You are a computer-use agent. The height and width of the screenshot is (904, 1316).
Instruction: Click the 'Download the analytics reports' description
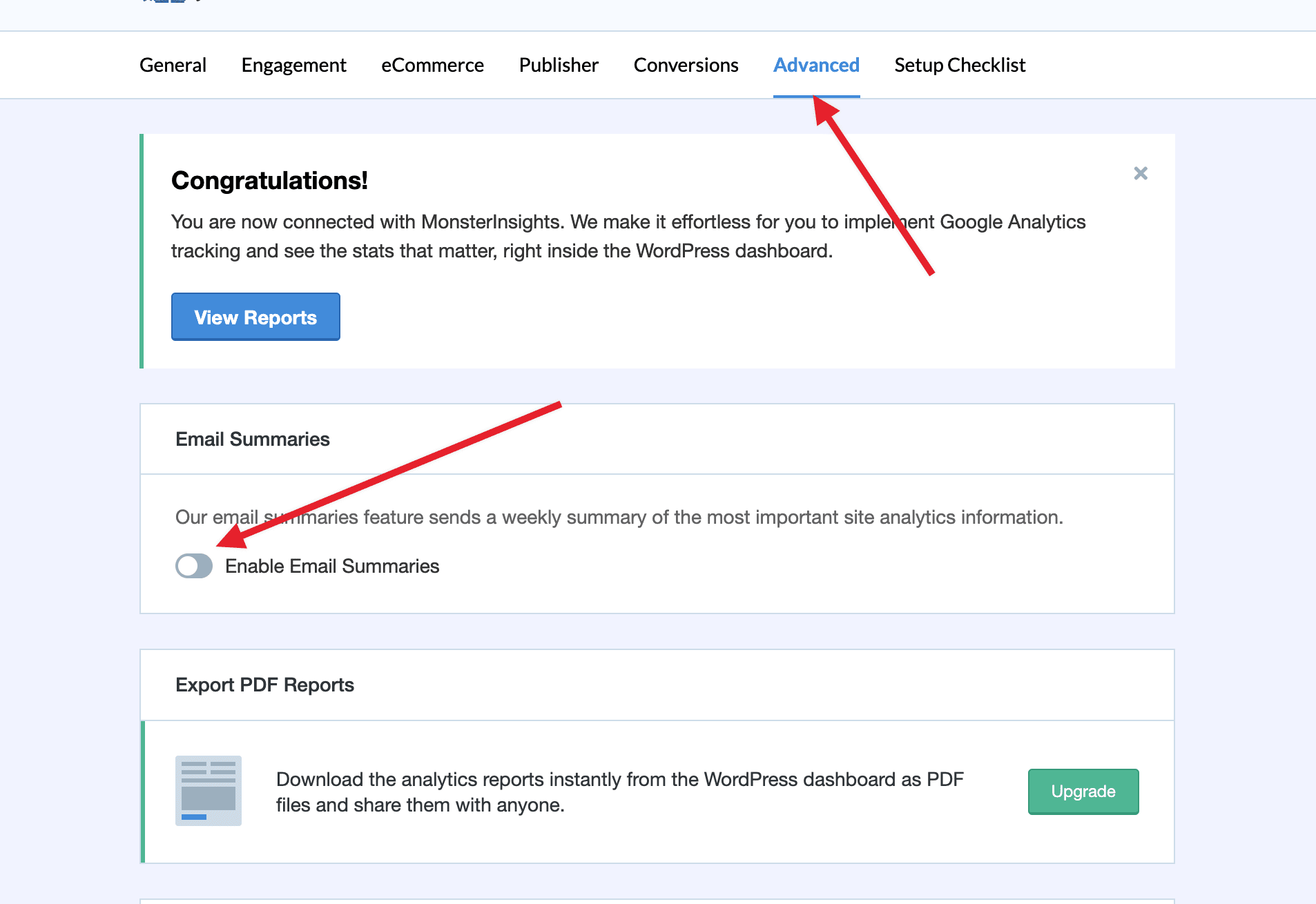tap(620, 792)
